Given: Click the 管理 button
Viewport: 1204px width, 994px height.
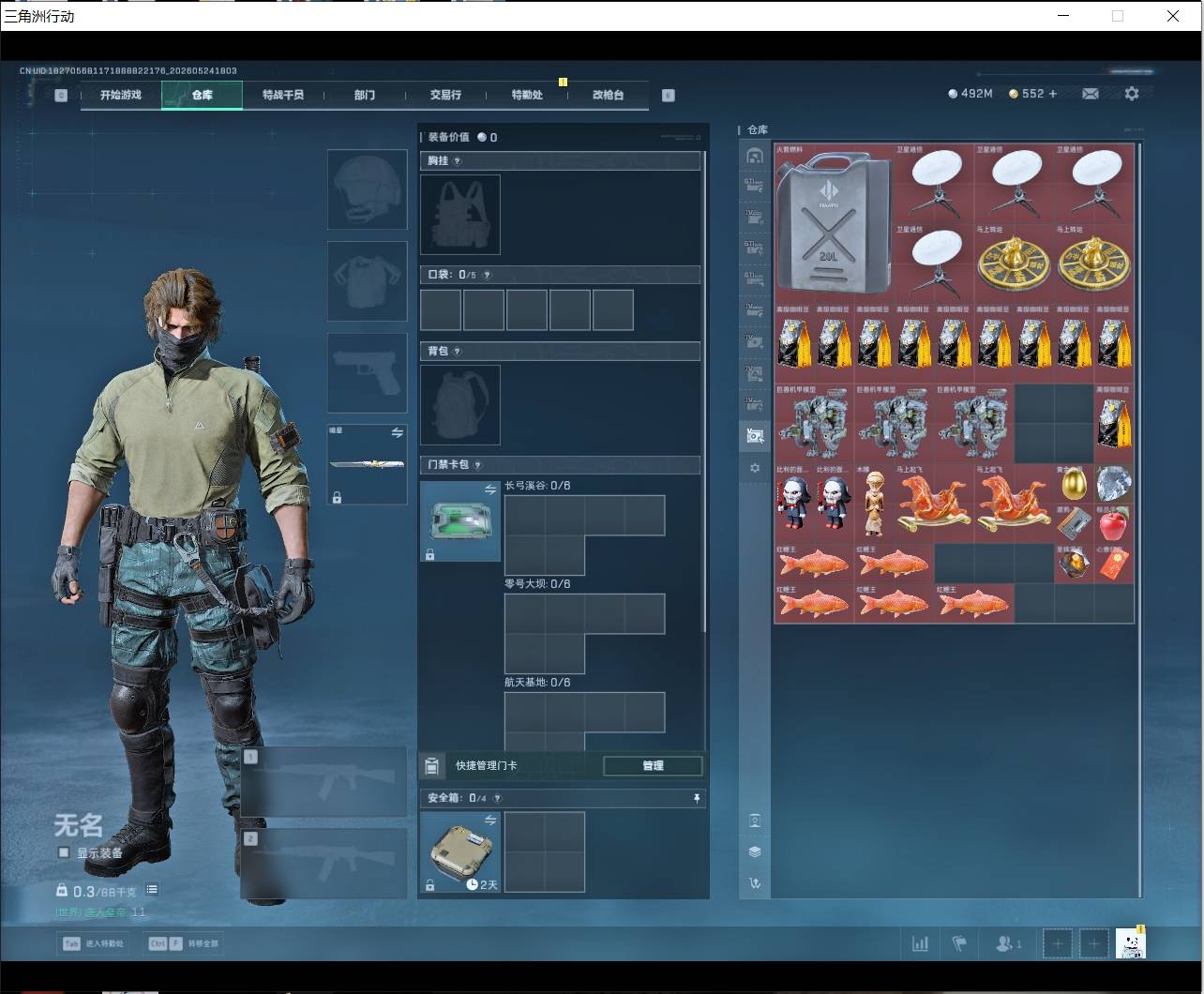Looking at the screenshot, I should click(653, 766).
